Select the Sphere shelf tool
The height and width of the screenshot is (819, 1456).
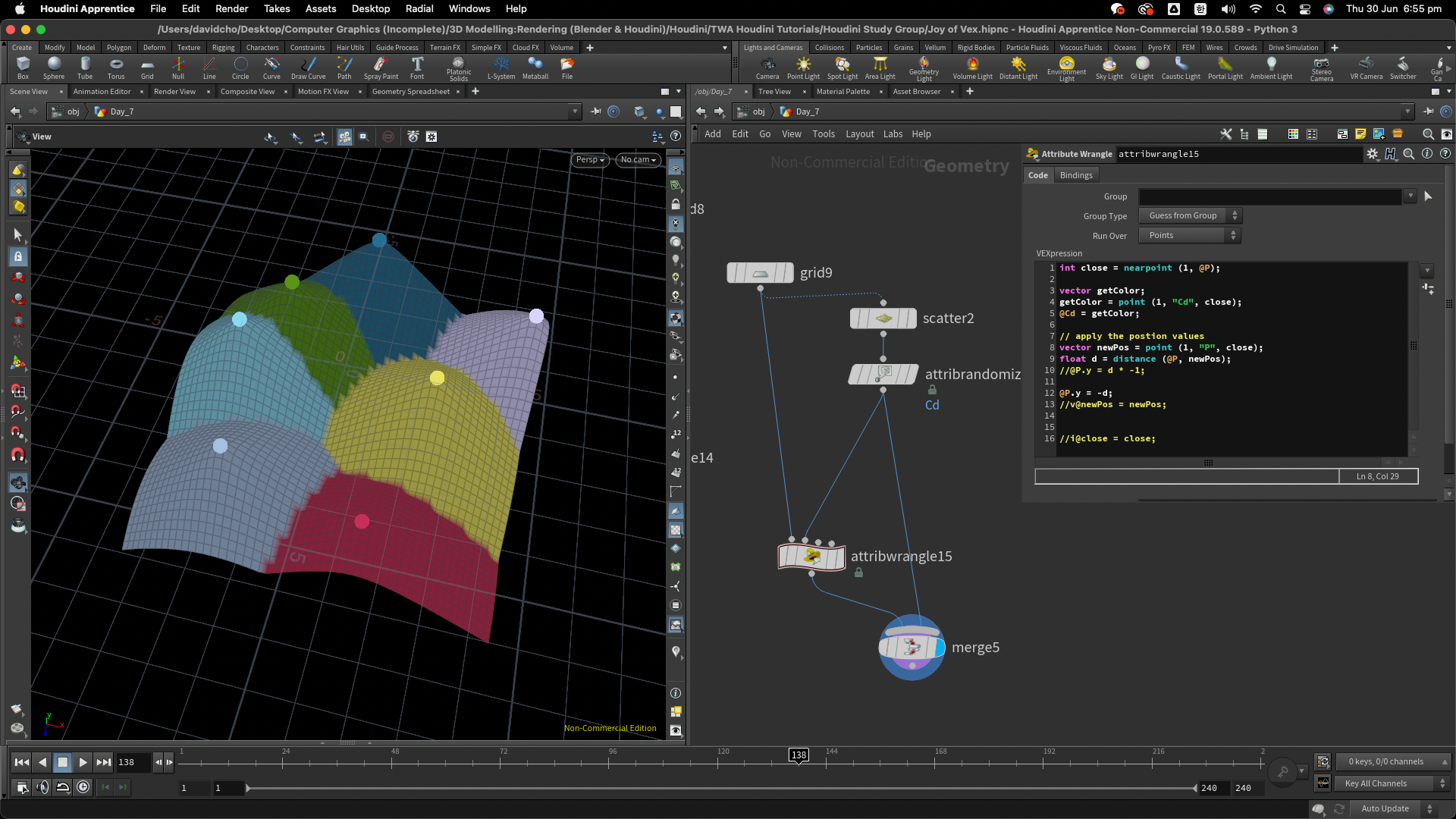click(x=54, y=67)
